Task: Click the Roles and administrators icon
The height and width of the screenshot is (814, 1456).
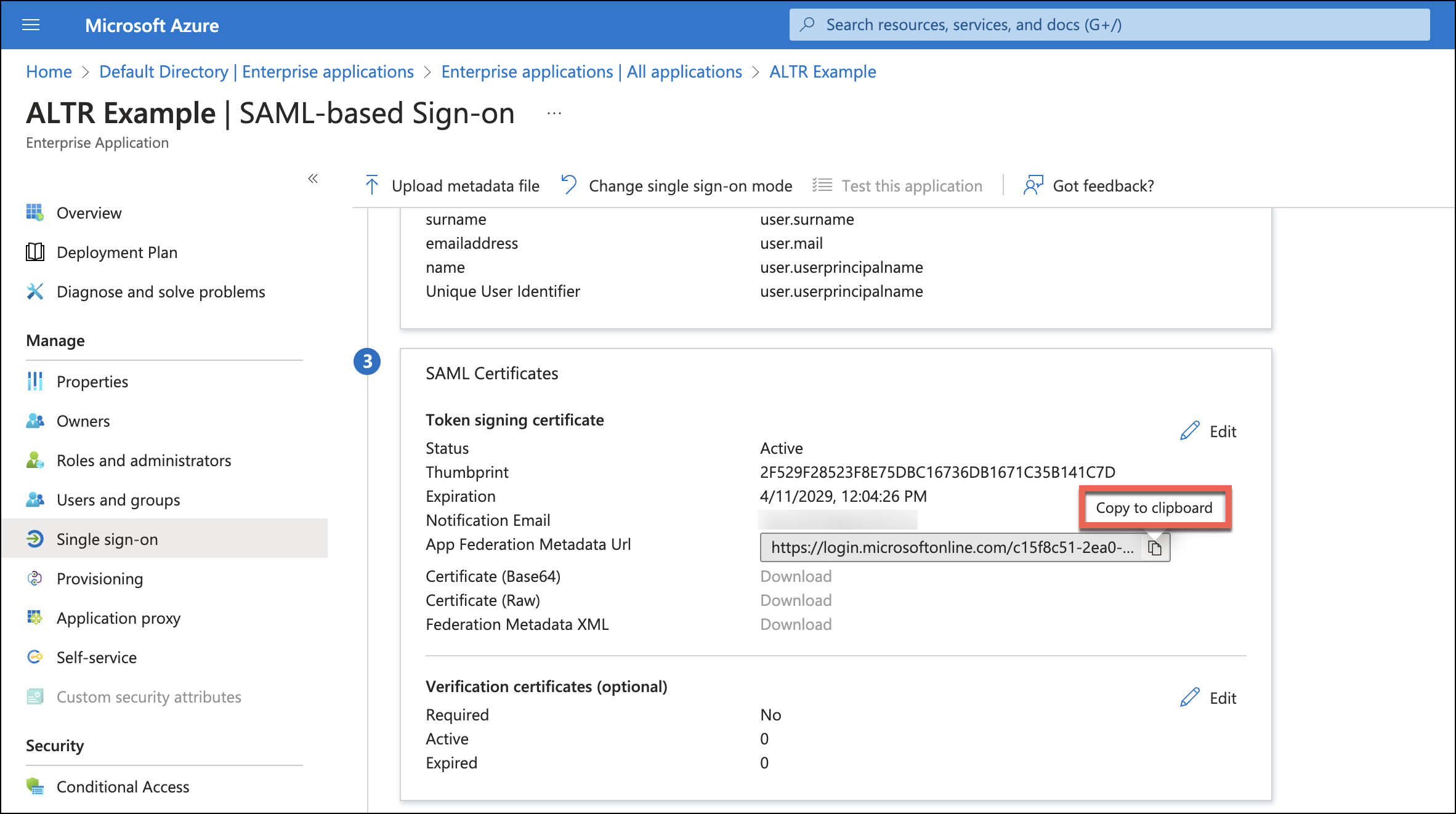Action: point(35,460)
